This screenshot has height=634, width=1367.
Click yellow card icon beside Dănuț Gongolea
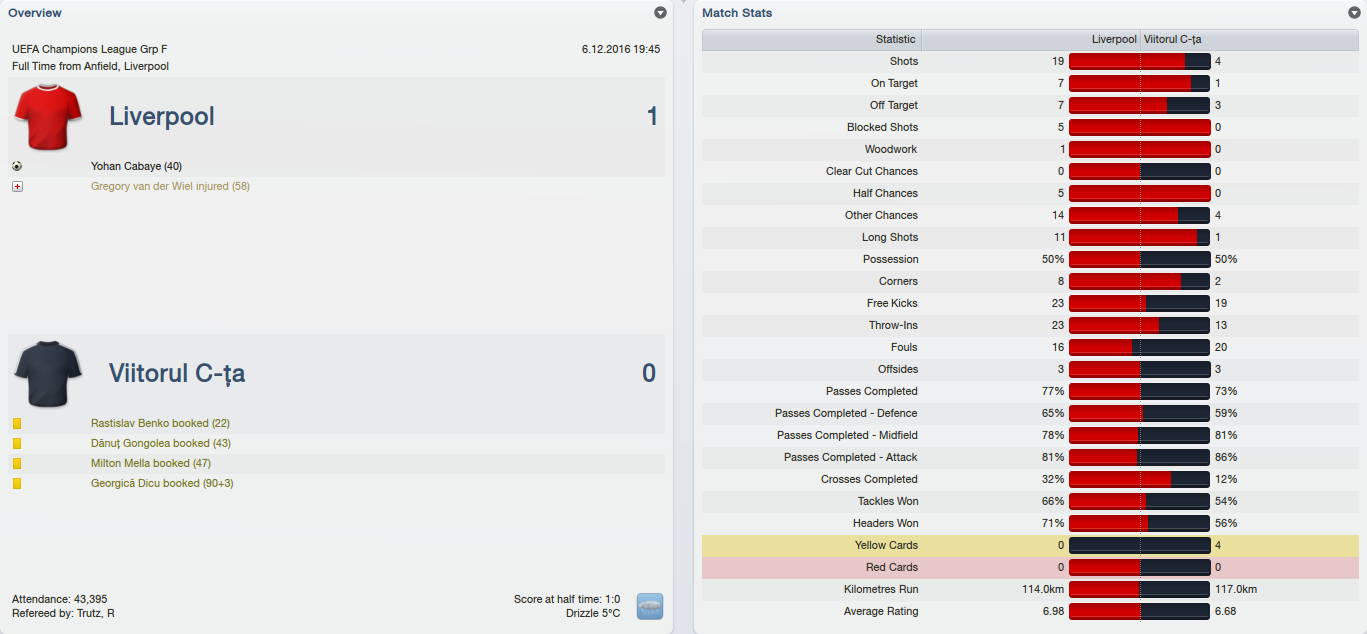(17, 444)
